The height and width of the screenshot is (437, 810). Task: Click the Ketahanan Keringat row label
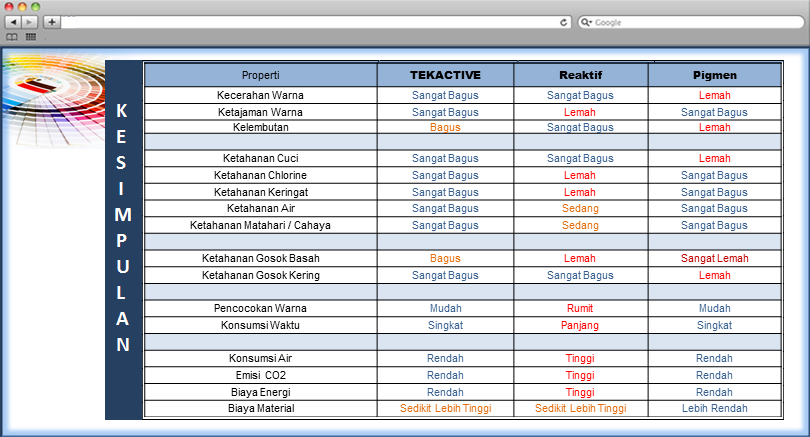pos(261,192)
